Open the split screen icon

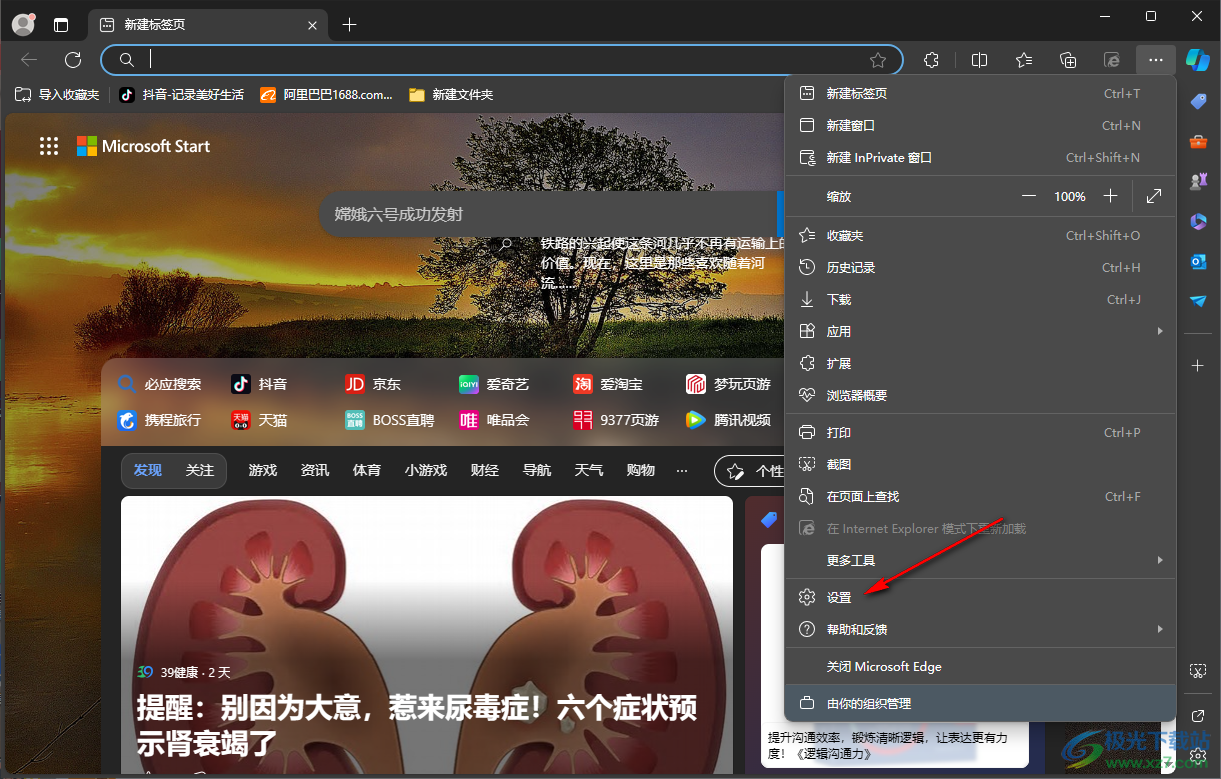979,60
